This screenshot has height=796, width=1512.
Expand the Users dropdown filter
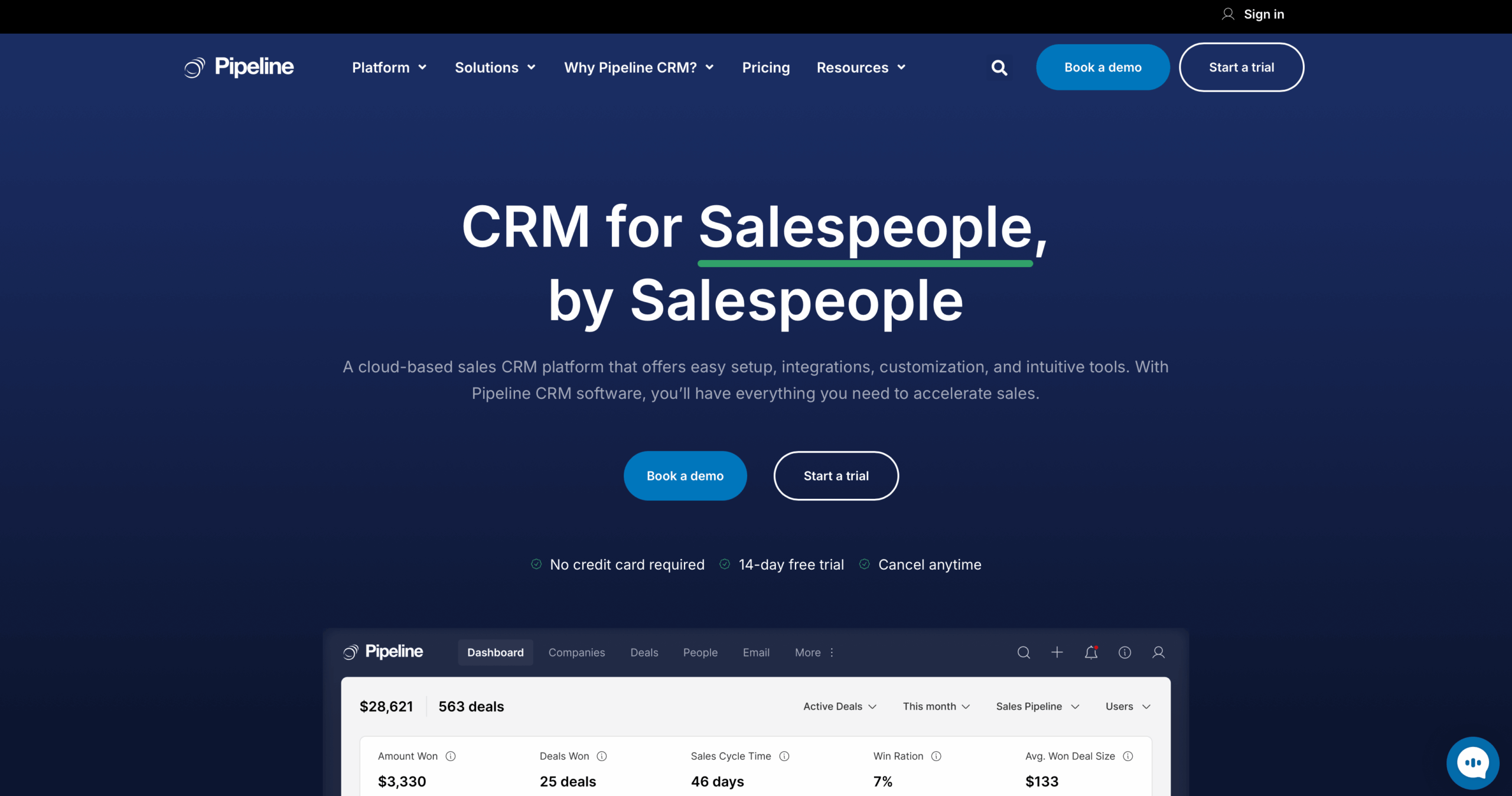[x=1127, y=706]
